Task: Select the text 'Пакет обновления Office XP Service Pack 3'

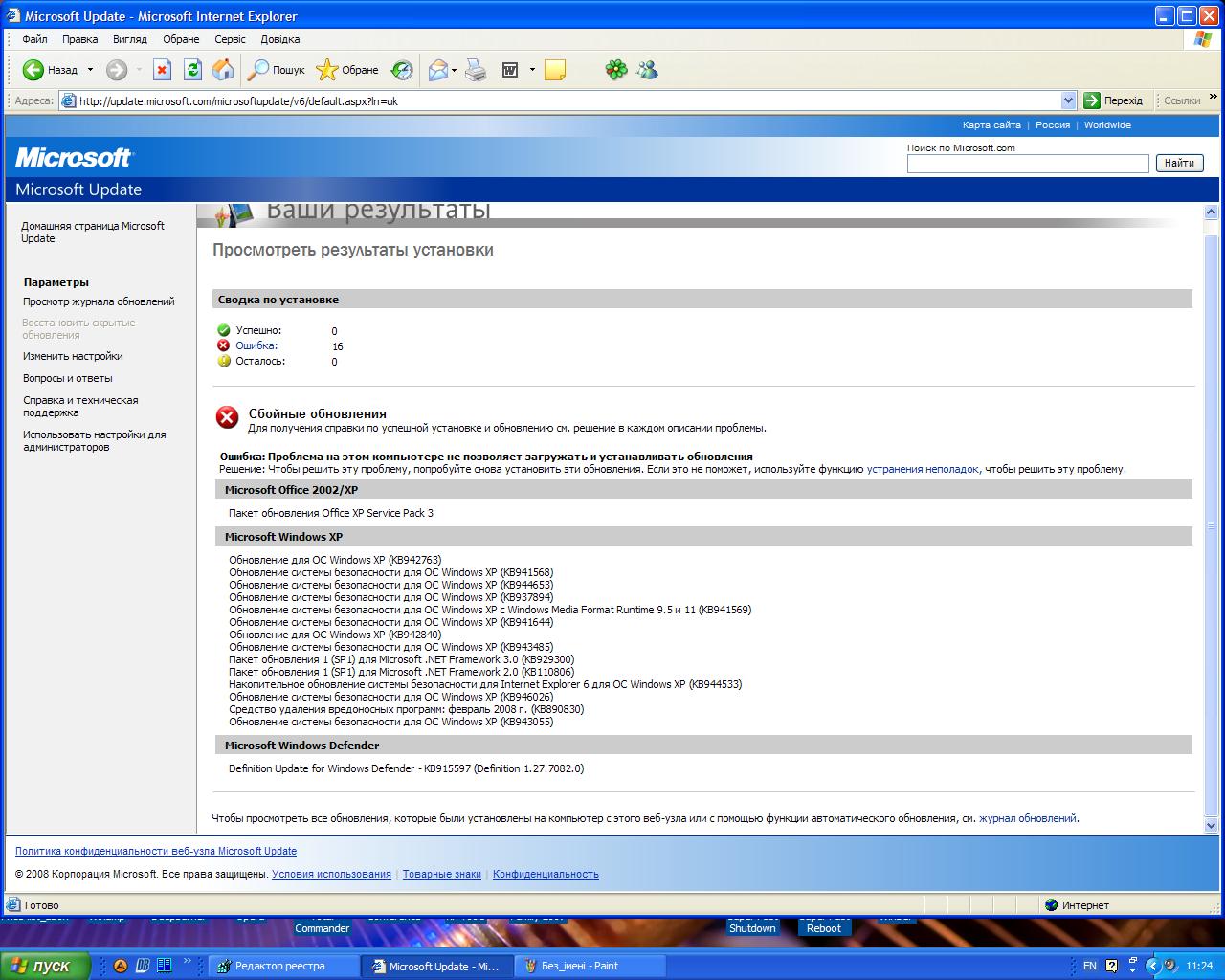Action: (331, 513)
